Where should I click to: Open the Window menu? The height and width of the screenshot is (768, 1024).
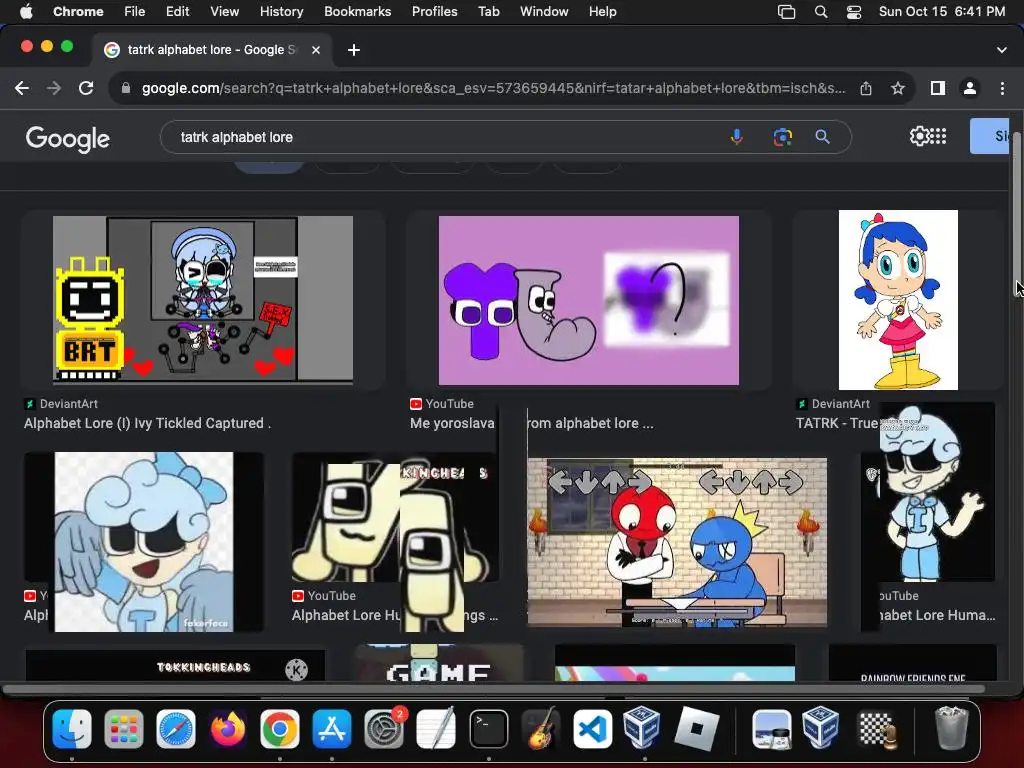coord(544,11)
